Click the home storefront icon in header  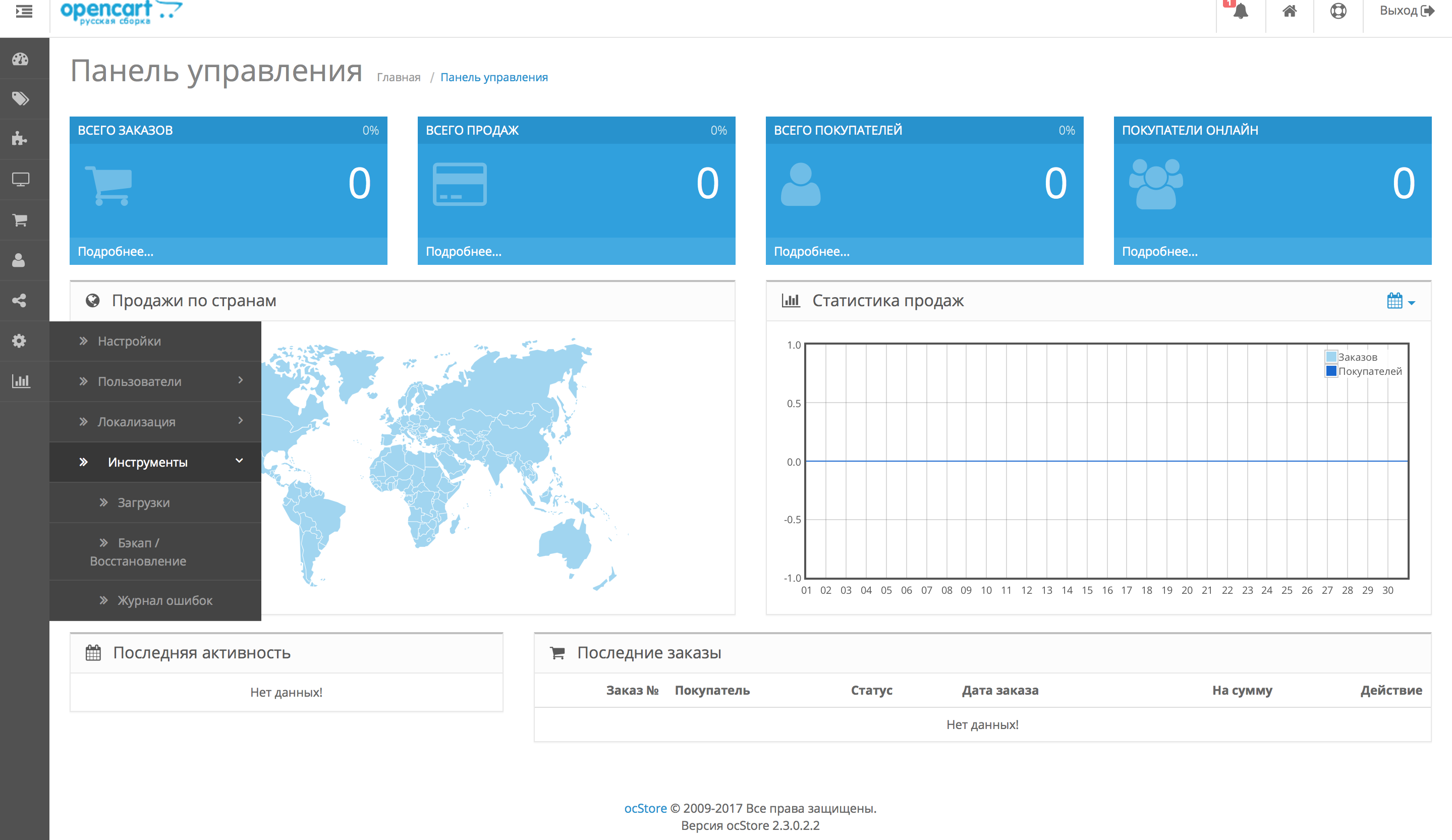point(1290,11)
